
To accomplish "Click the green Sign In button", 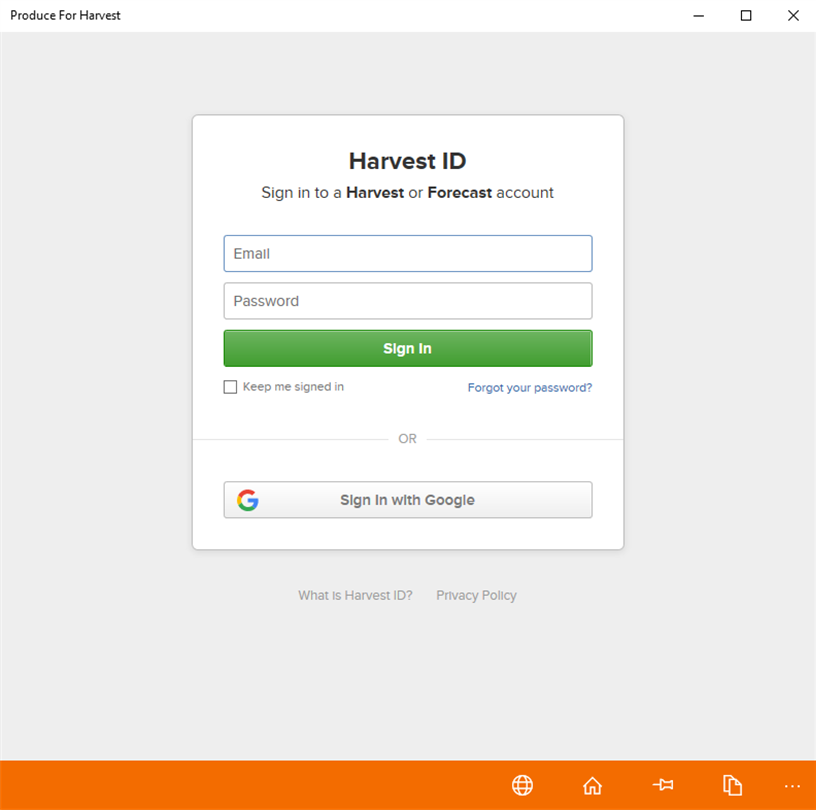I will click(407, 348).
